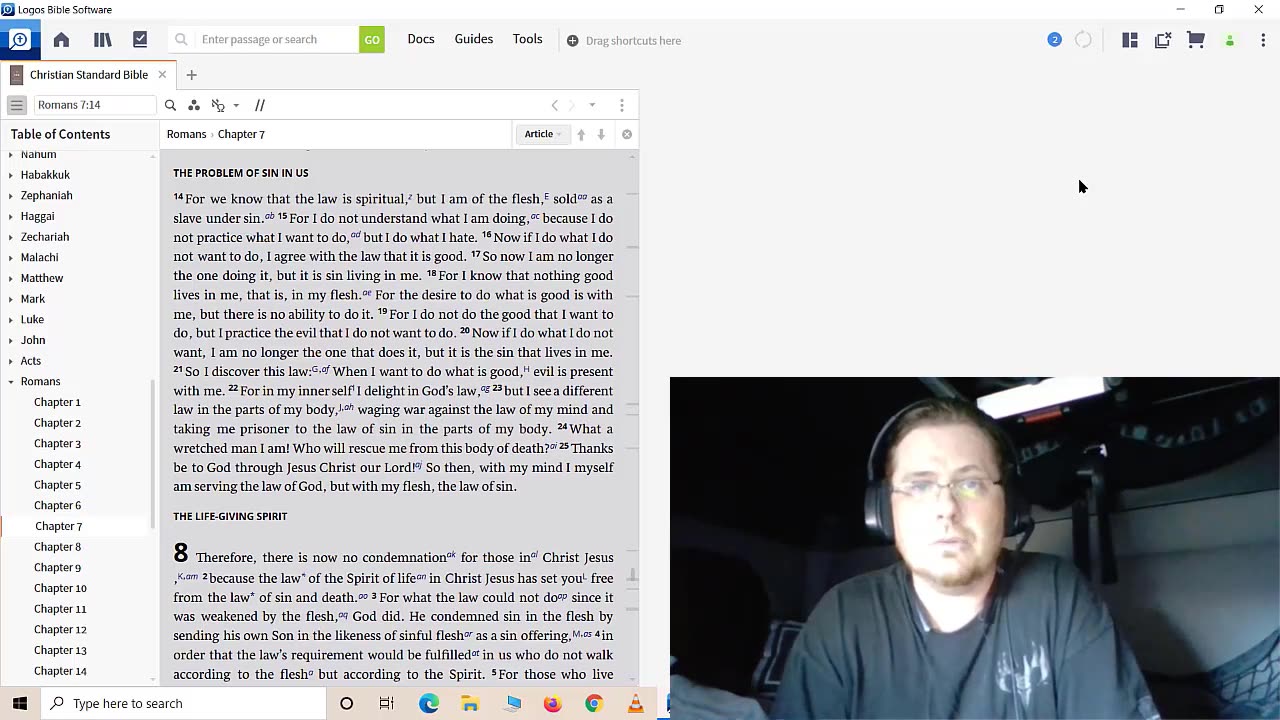The height and width of the screenshot is (720, 1280).
Task: Click the Chapter 7 breadcrumb link
Action: click(241, 134)
